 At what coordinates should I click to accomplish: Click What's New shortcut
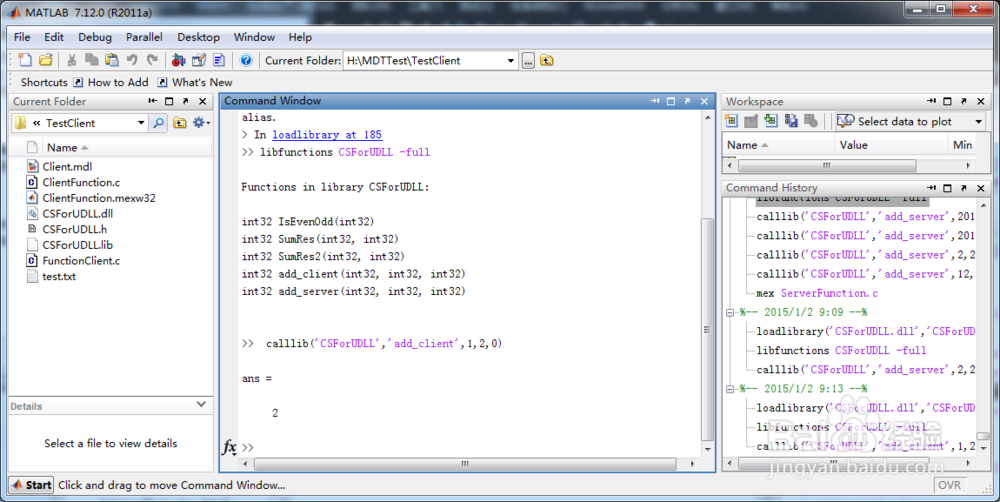[x=195, y=82]
